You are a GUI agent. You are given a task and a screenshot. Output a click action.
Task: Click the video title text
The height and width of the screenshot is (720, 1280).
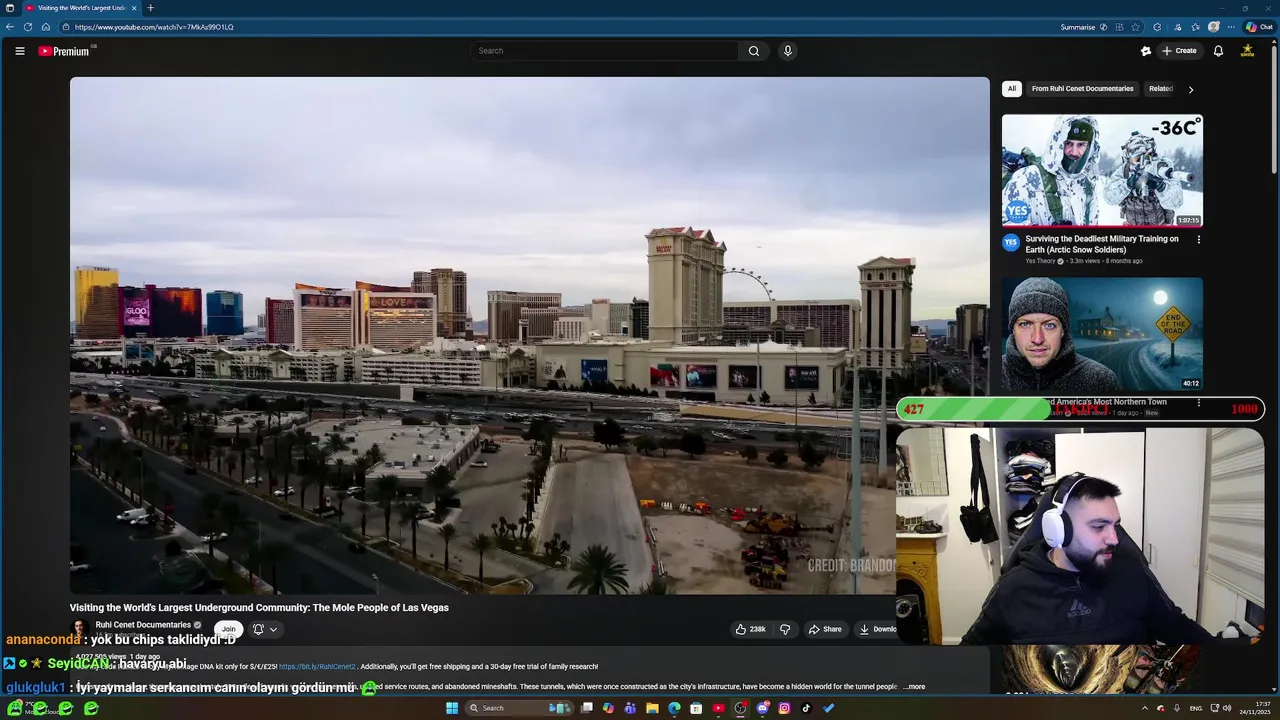pos(259,608)
